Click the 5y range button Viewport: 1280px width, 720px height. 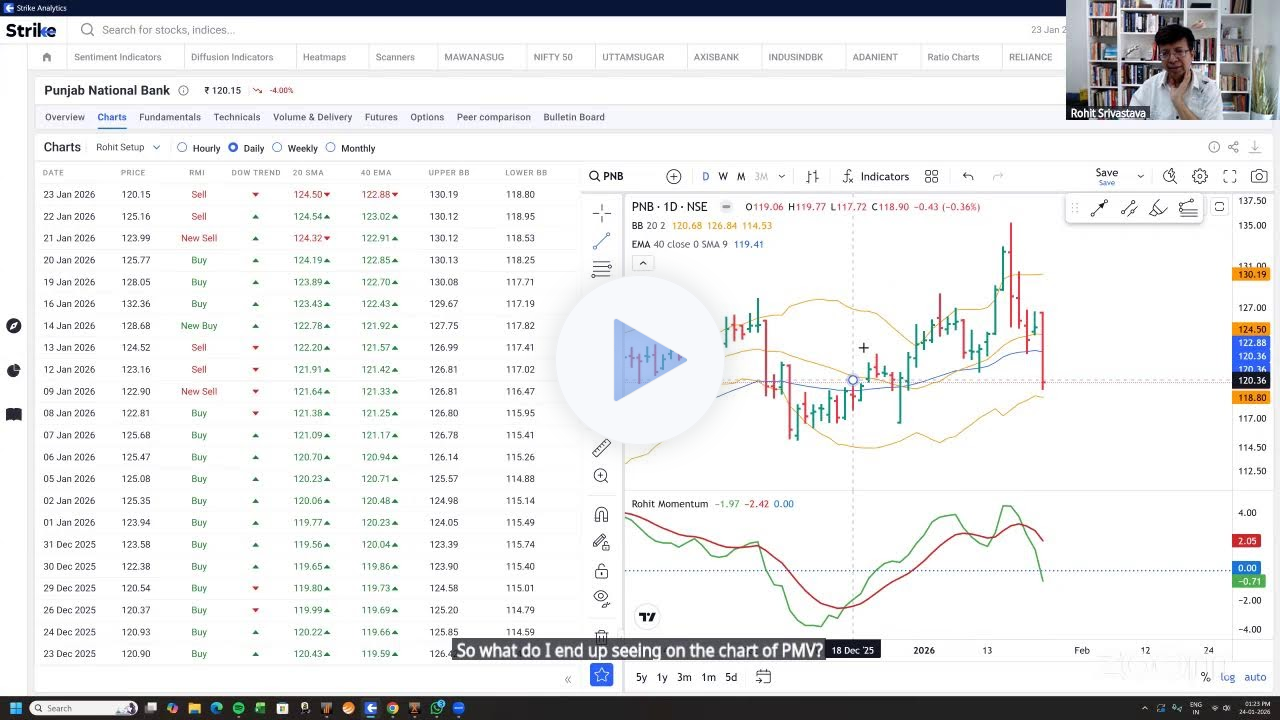tap(640, 677)
